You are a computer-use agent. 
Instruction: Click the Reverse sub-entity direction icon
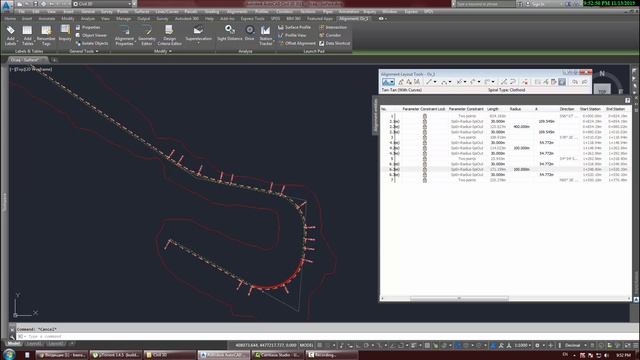point(513,82)
